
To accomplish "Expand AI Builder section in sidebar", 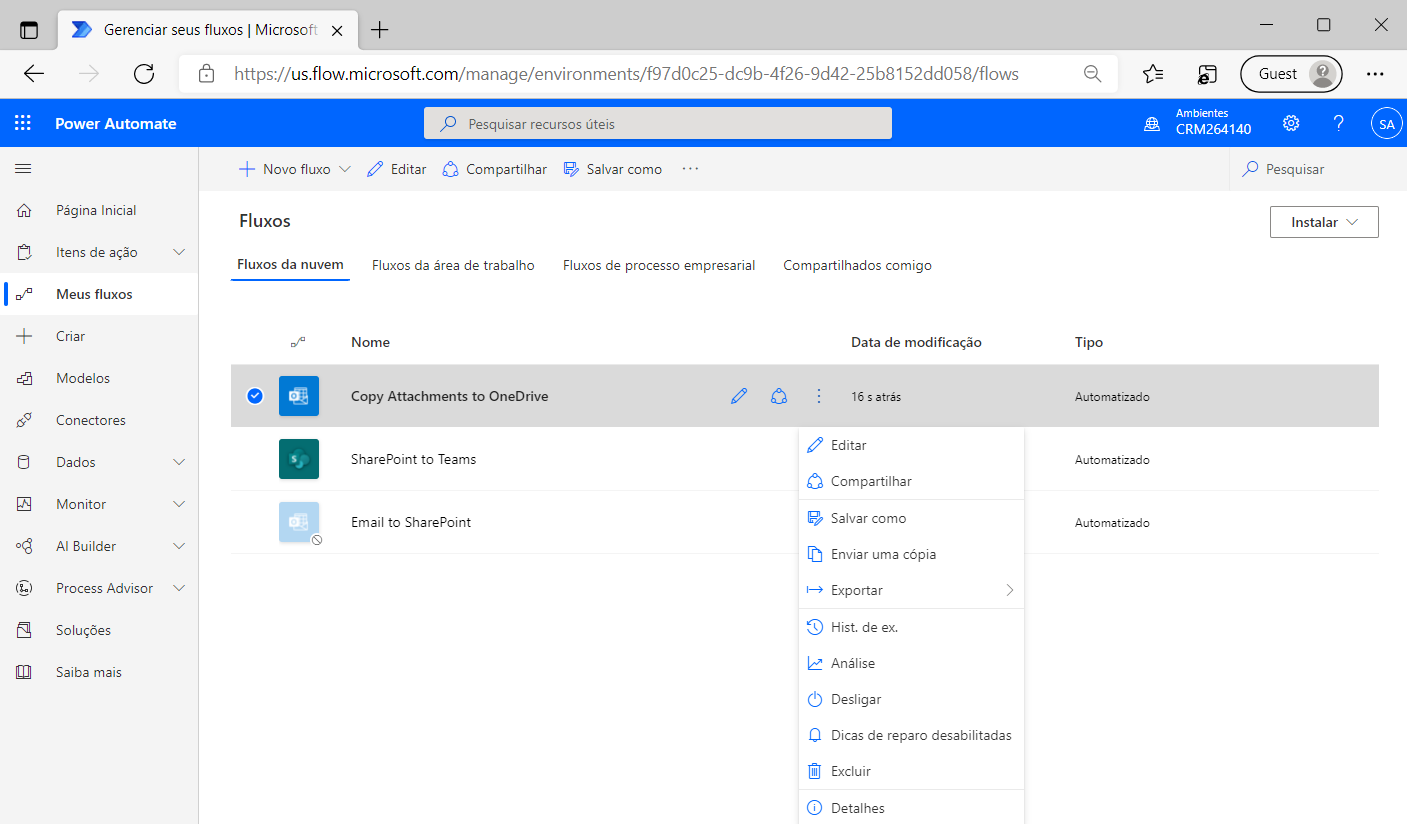I will pos(179,546).
